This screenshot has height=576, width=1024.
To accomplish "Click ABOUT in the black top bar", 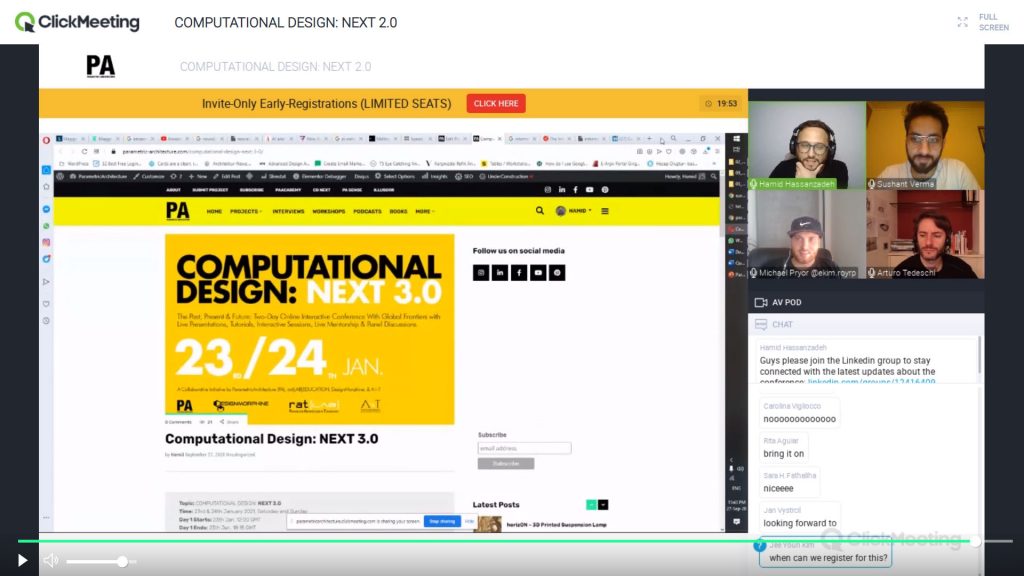I will click(x=174, y=190).
